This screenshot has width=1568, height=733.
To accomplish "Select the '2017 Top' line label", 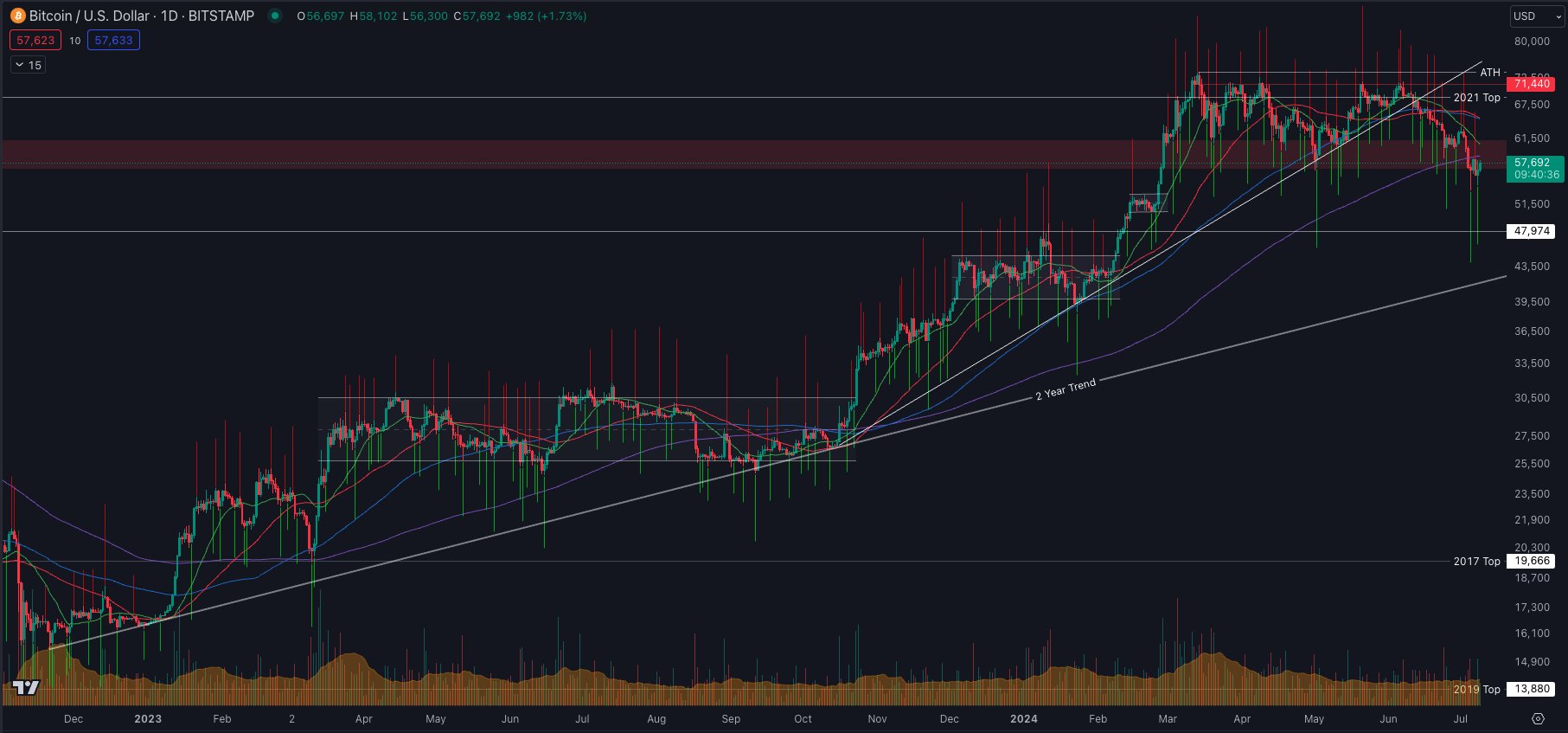I will tap(1476, 562).
